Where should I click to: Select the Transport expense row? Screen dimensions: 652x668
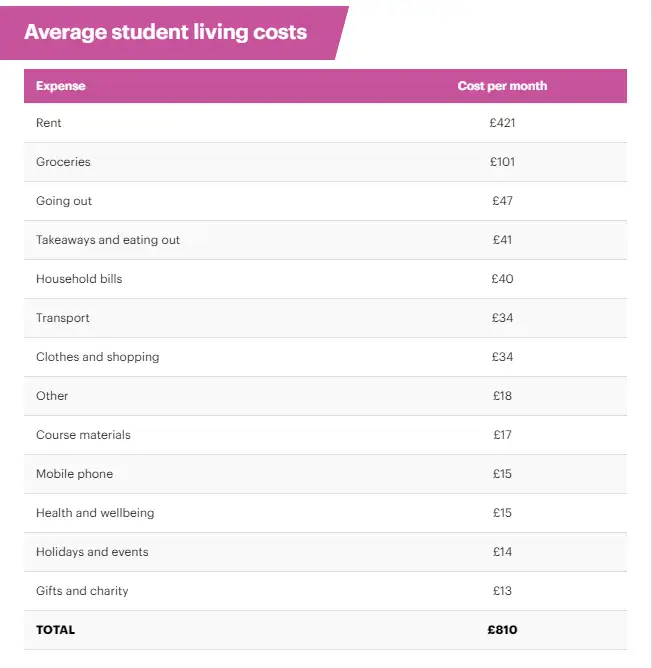point(63,318)
